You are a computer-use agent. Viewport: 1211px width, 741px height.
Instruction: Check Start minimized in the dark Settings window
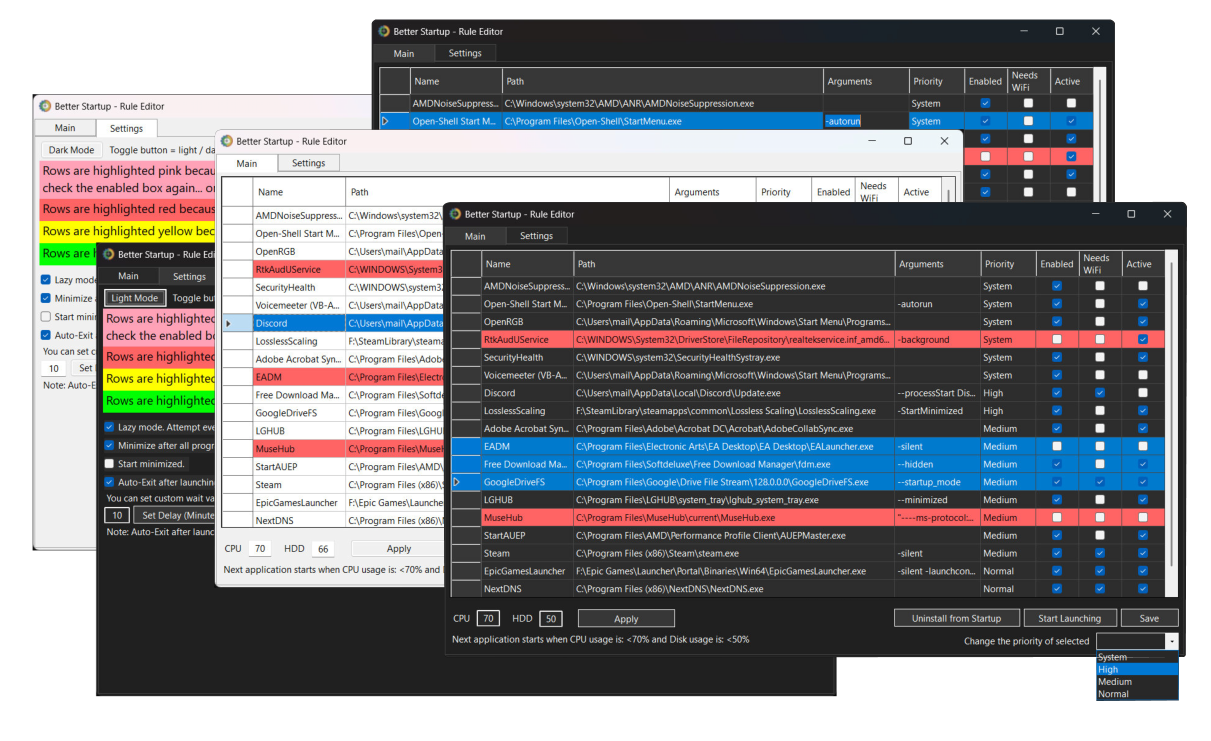tap(110, 464)
